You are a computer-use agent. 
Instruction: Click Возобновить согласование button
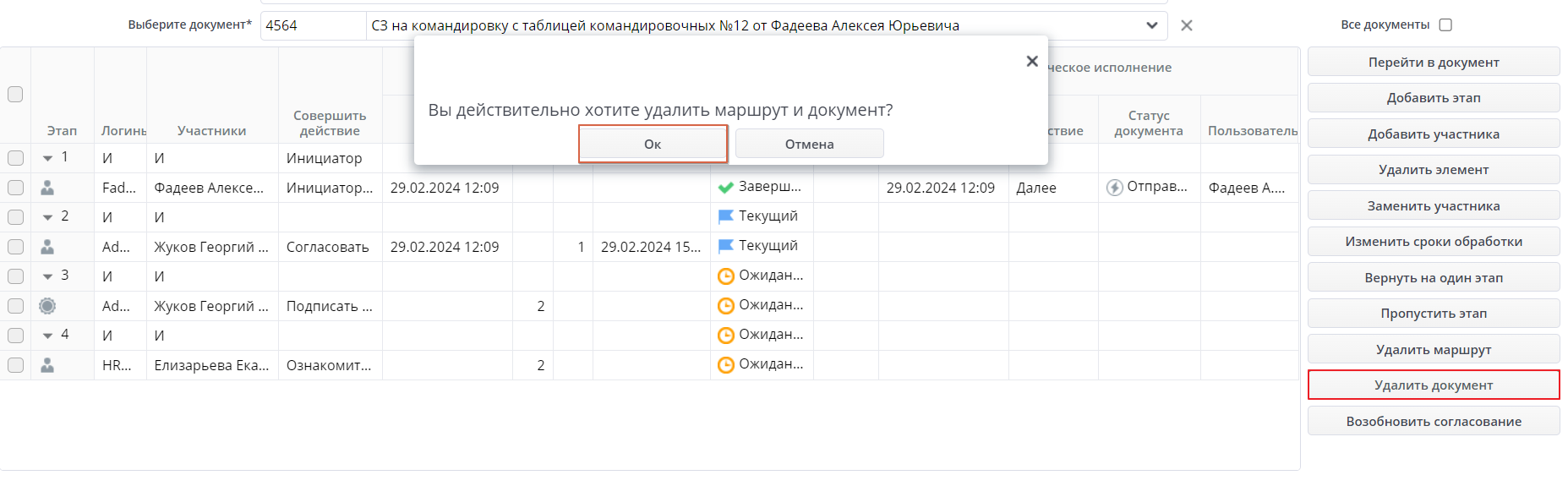[x=1434, y=421]
